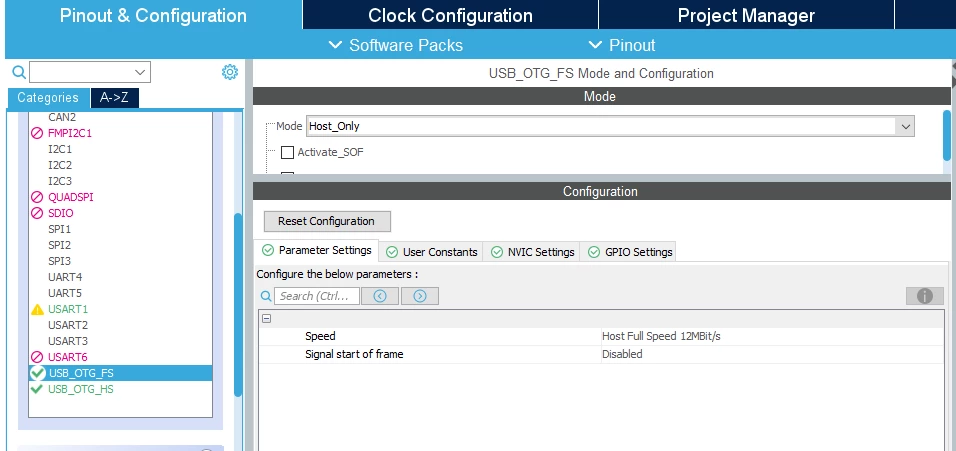
Task: Open the Mode Host_Only dropdown
Action: point(610,126)
